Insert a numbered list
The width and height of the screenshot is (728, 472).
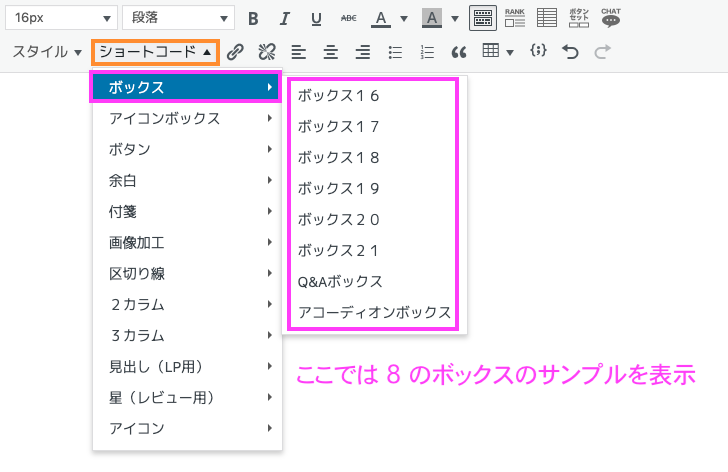click(427, 52)
